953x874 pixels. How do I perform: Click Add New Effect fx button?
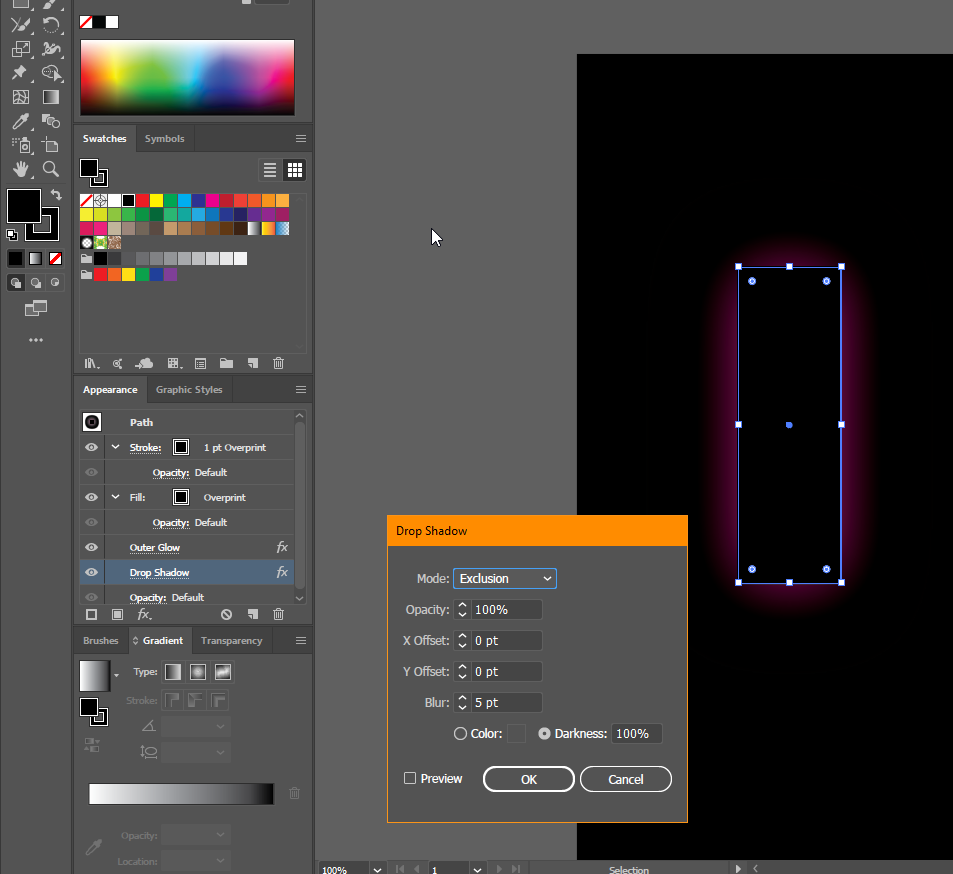coord(145,614)
